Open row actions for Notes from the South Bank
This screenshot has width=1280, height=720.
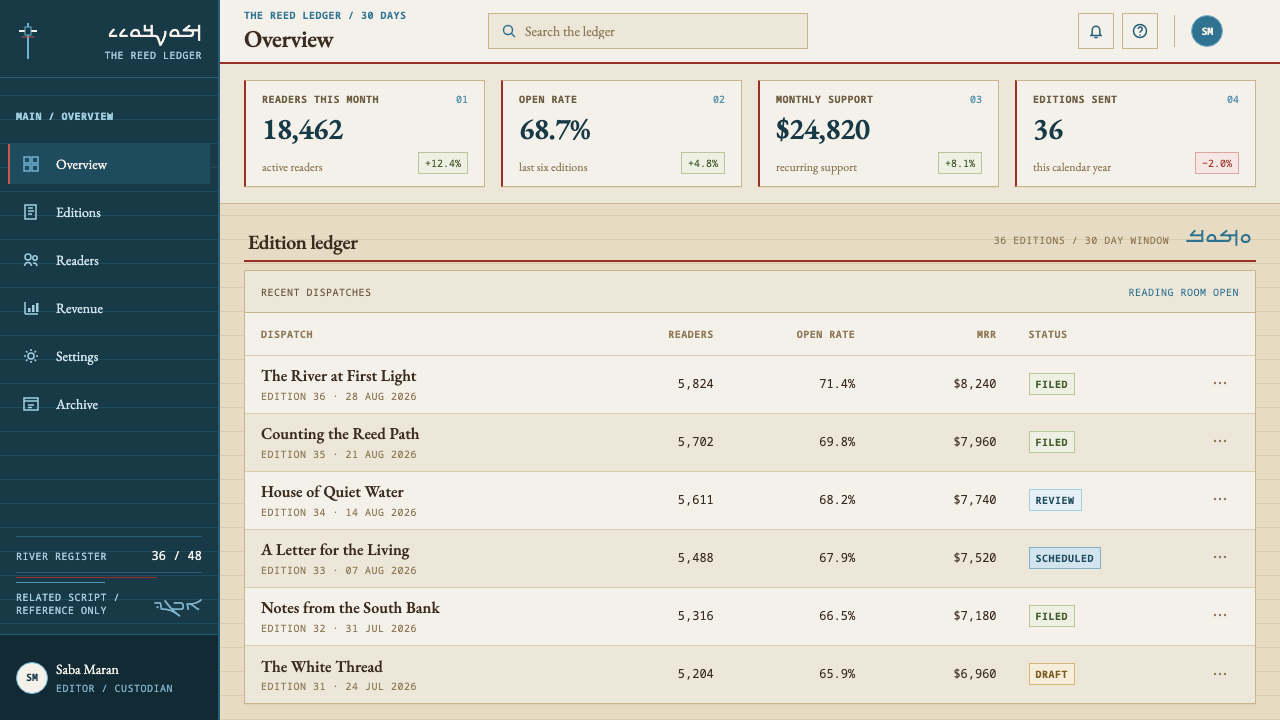1220,615
